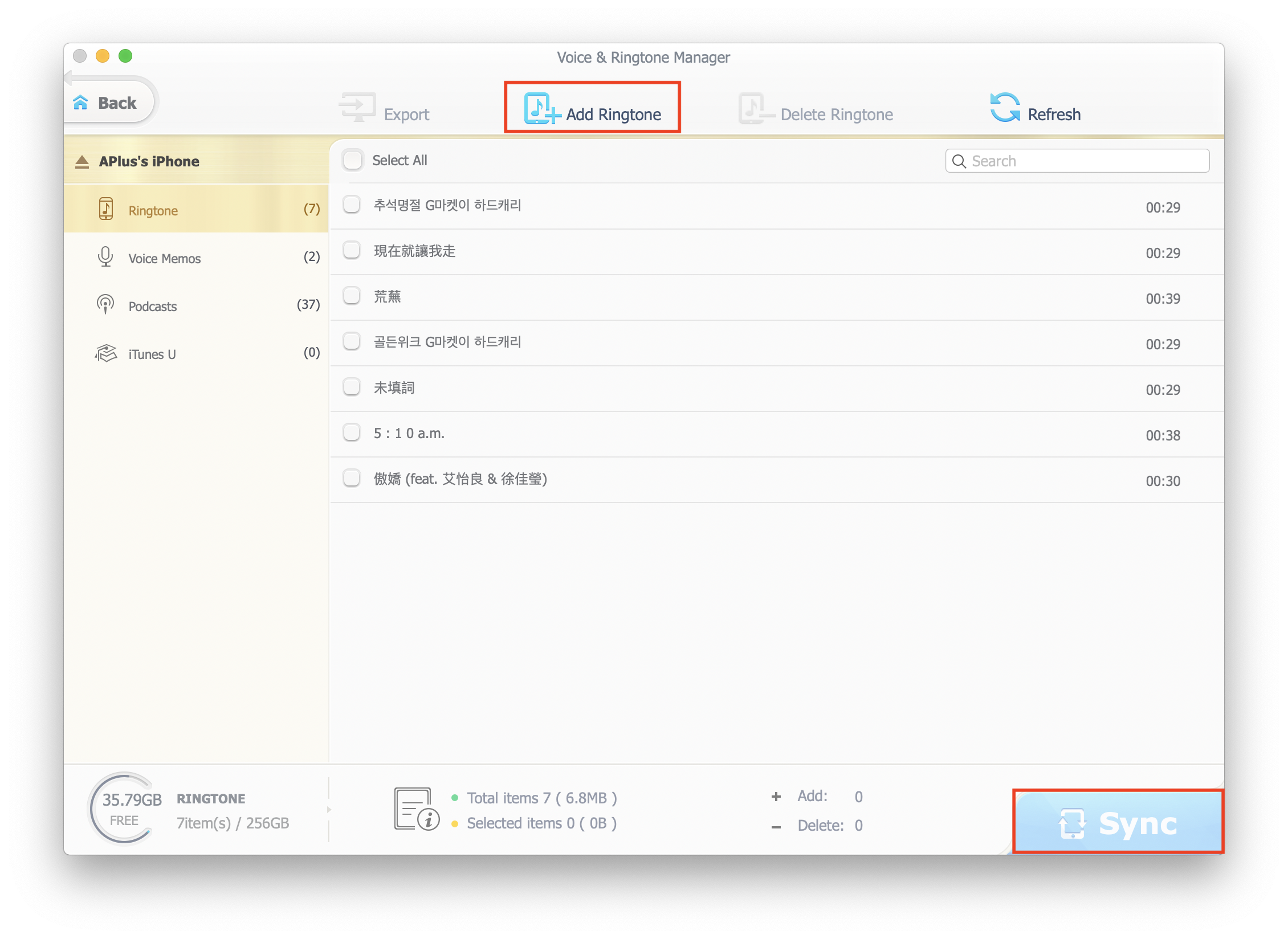Click the item info document icon
Screen dimensions: 1288x939
click(x=417, y=809)
